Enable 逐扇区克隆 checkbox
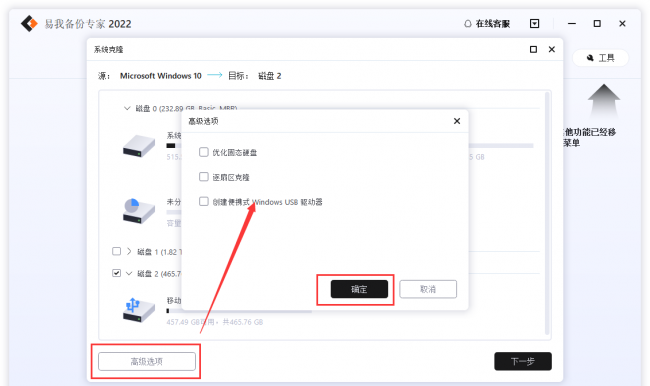The width and height of the screenshot is (650, 386). click(204, 177)
